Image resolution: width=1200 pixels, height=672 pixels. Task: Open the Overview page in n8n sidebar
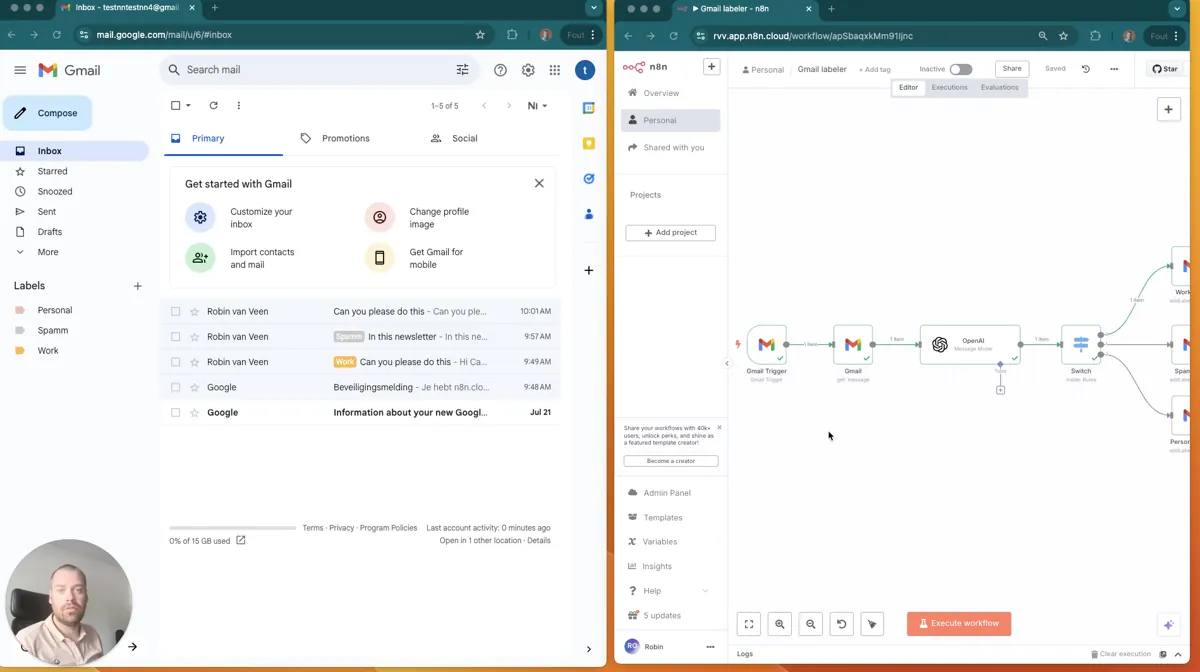661,93
